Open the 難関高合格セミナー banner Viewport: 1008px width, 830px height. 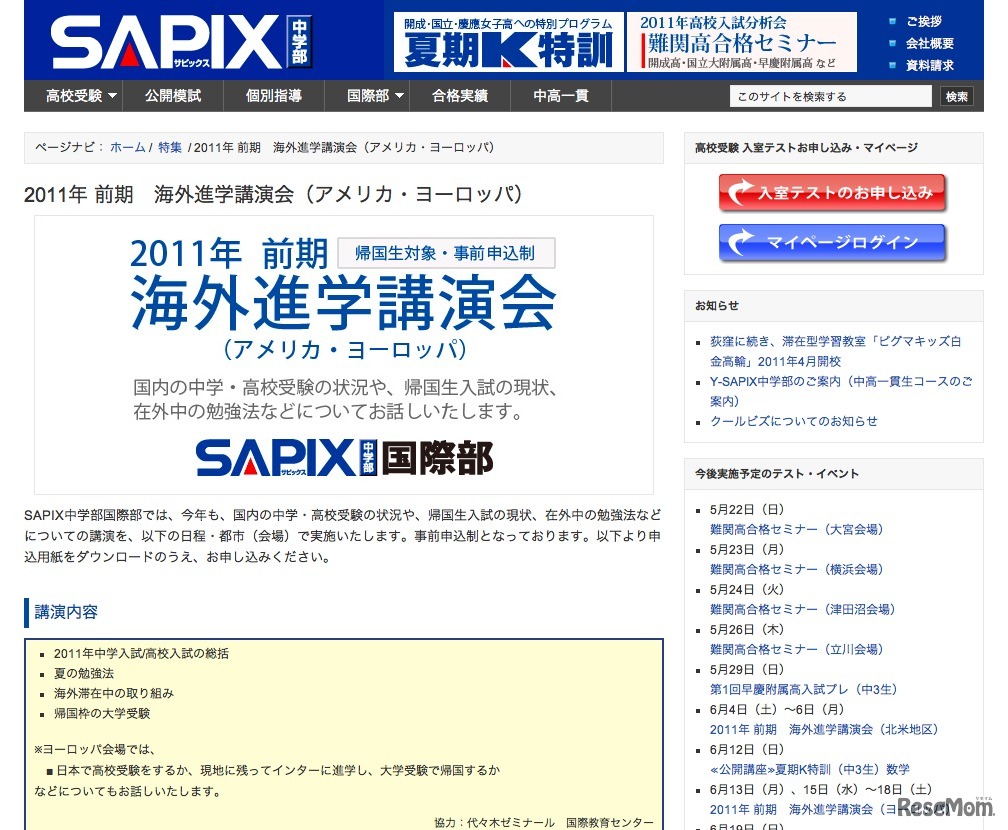coord(741,42)
